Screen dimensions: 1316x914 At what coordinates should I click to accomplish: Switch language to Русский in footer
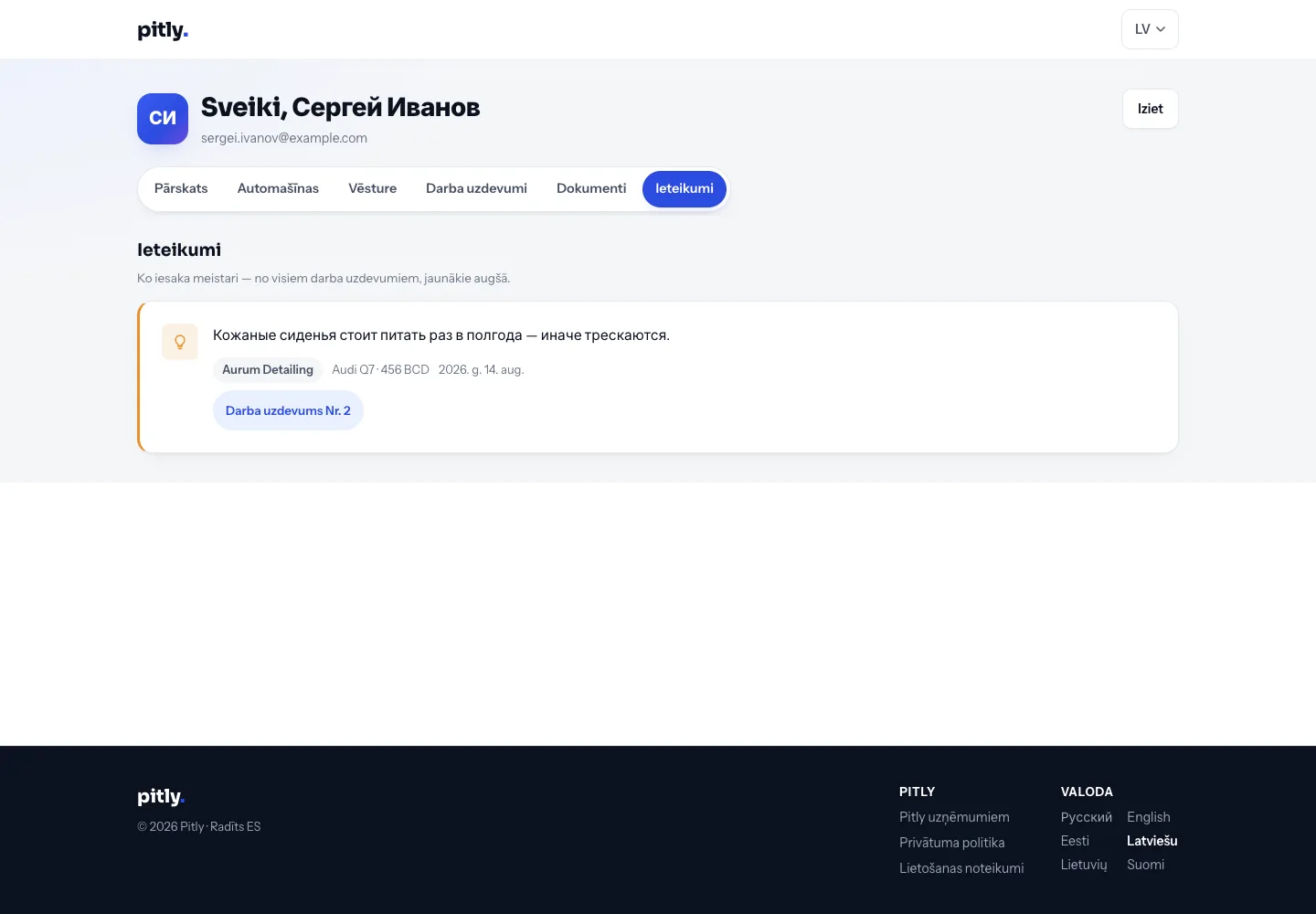tap(1087, 817)
